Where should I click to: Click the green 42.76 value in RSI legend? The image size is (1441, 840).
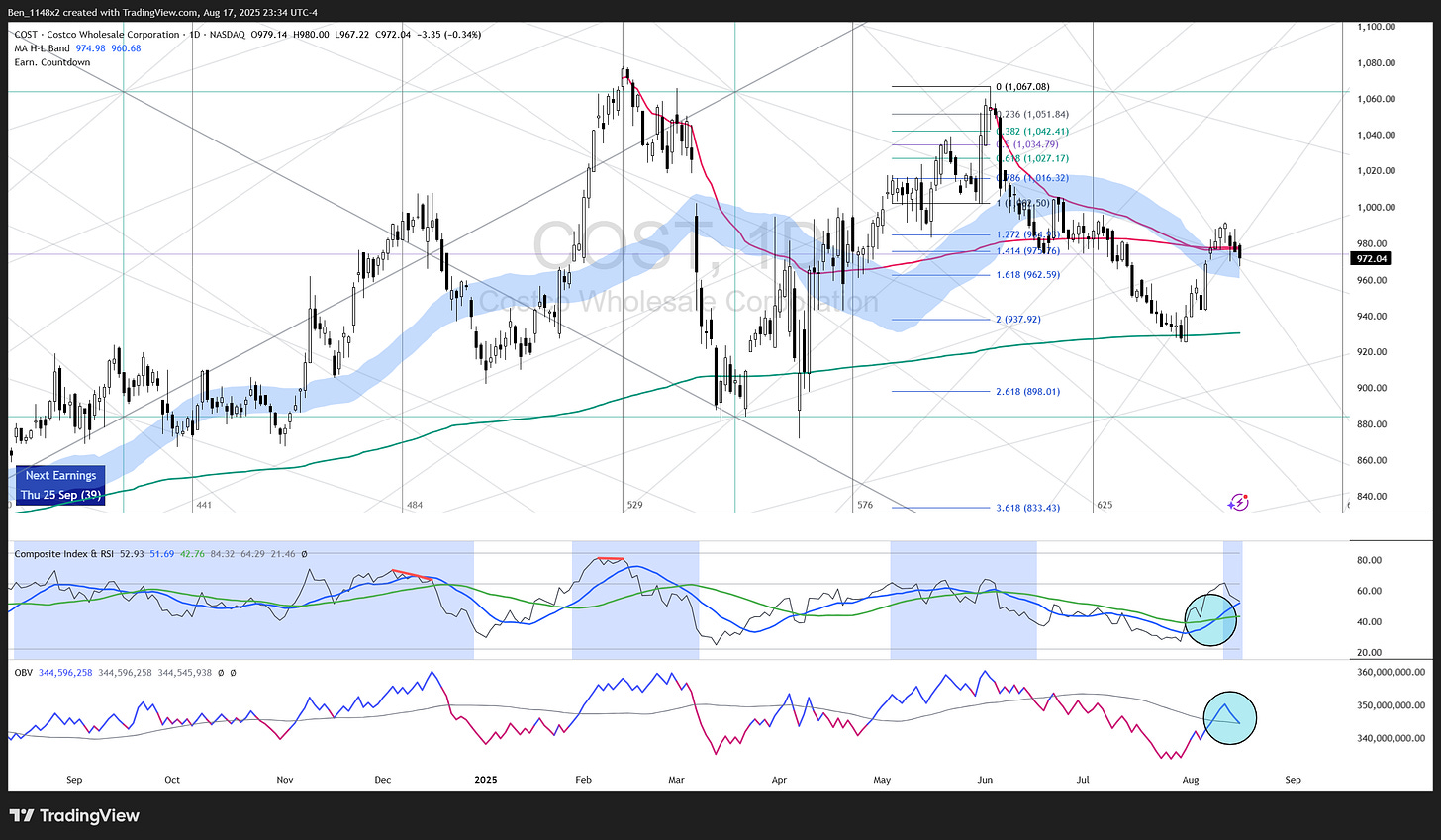[x=192, y=554]
